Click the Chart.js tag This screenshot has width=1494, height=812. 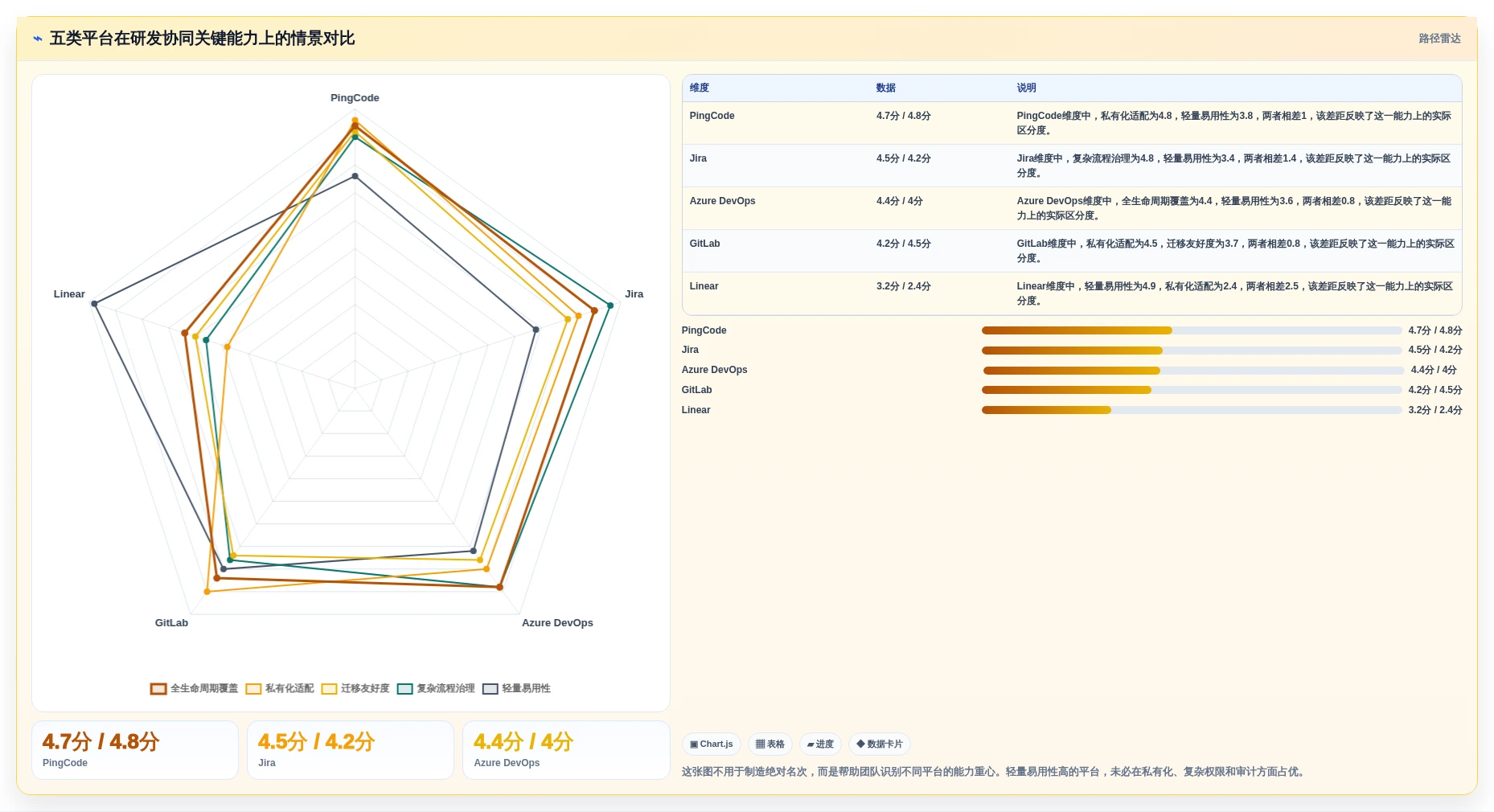[712, 744]
